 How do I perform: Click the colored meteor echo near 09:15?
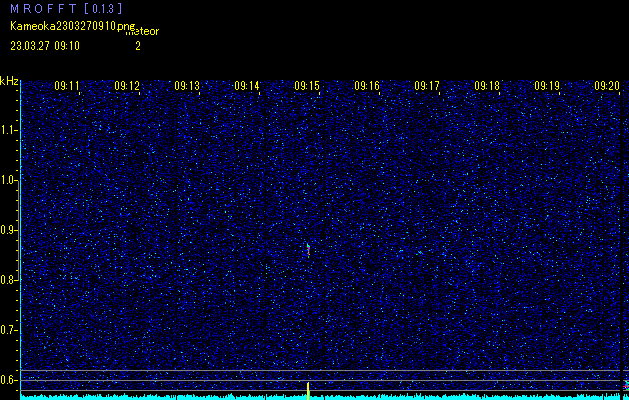click(x=308, y=250)
